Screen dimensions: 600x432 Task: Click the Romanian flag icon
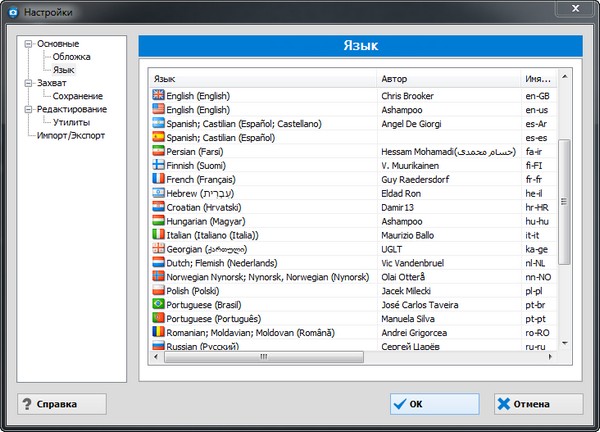coord(157,331)
